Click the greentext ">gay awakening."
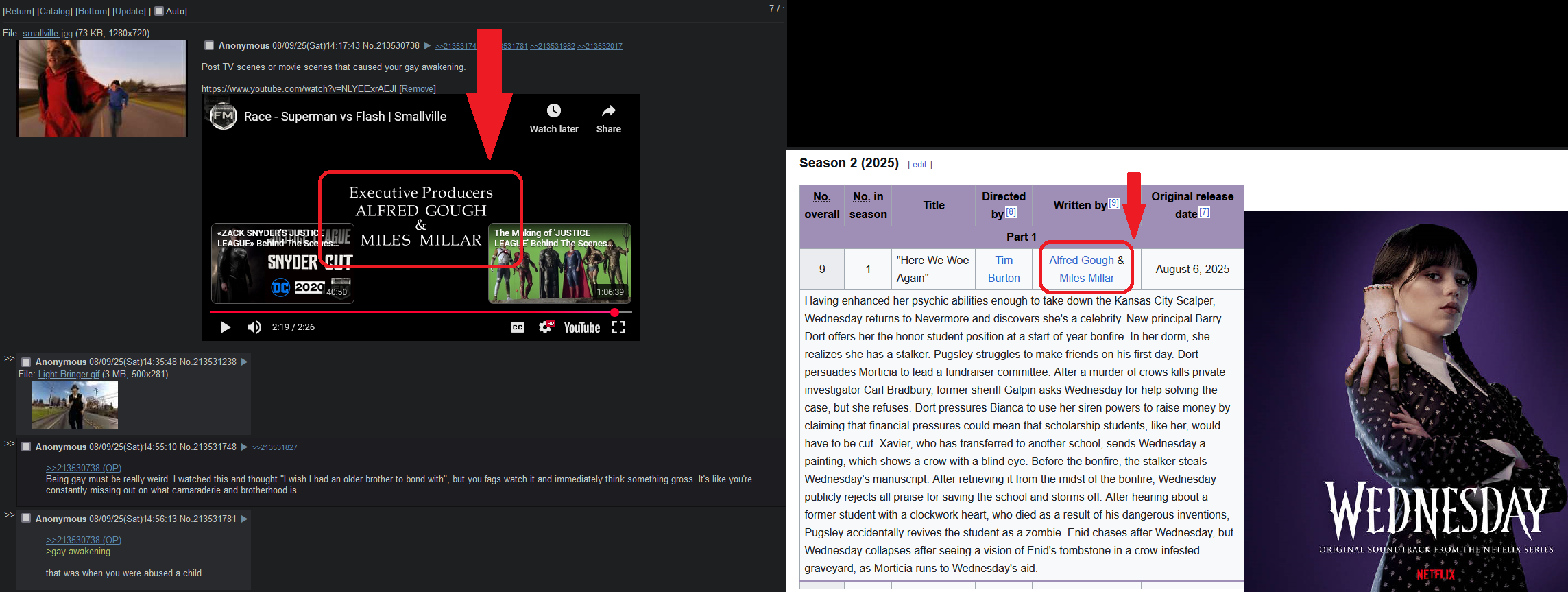Viewport: 1568px width, 592px height. click(79, 552)
